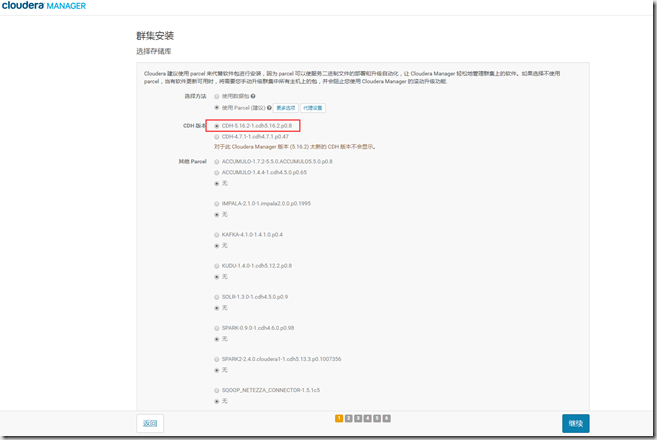Select SOLR-1.3.0-1.cdh4.5.0.p0.9 parcel radio
The image size is (657, 440).
[x=217, y=297]
